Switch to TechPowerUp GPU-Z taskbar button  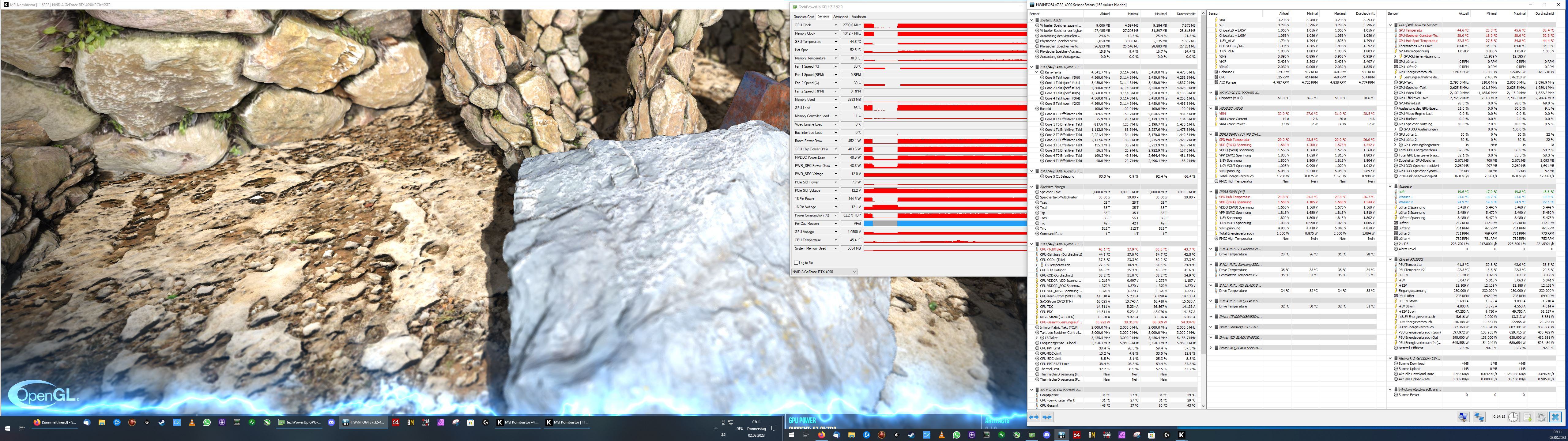click(299, 422)
